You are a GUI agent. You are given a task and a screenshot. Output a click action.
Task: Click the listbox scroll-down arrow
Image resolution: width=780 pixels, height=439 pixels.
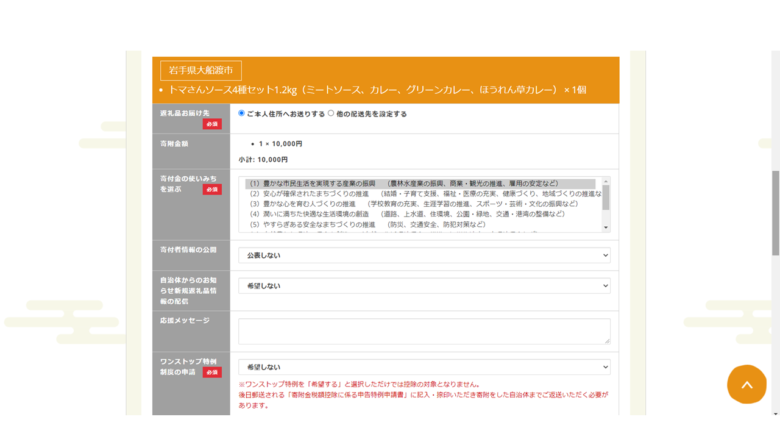pos(606,228)
